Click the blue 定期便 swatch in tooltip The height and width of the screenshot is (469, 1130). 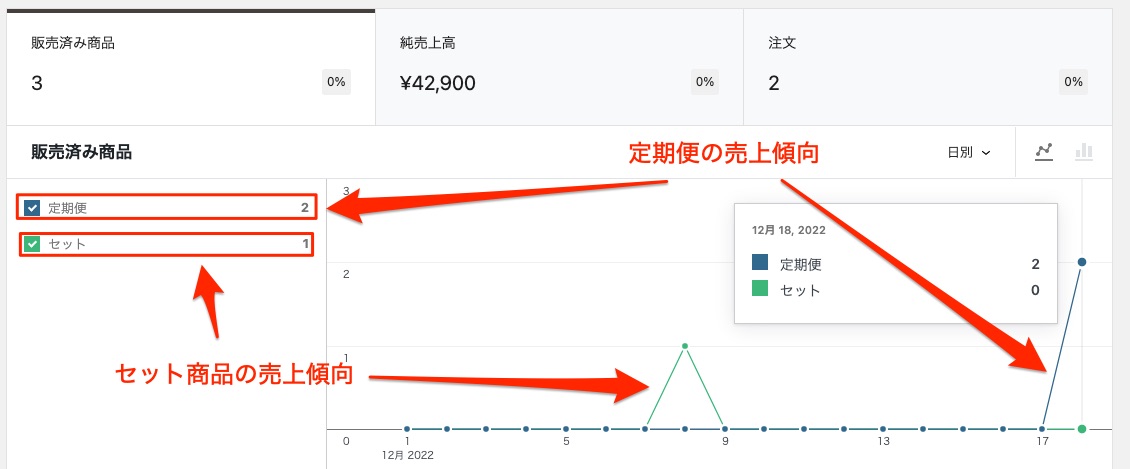click(x=760, y=264)
